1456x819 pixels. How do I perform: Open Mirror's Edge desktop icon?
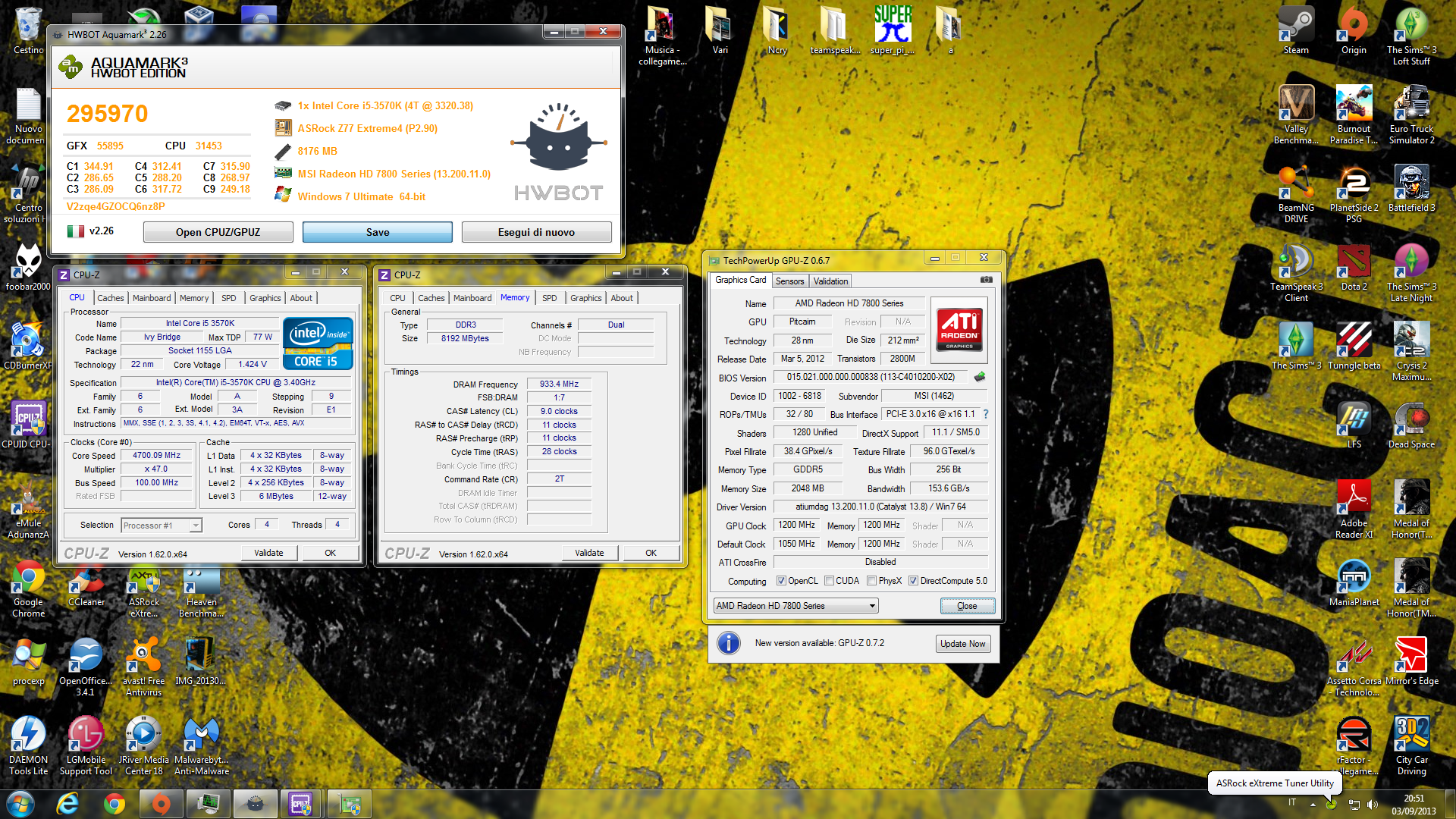click(x=1411, y=661)
